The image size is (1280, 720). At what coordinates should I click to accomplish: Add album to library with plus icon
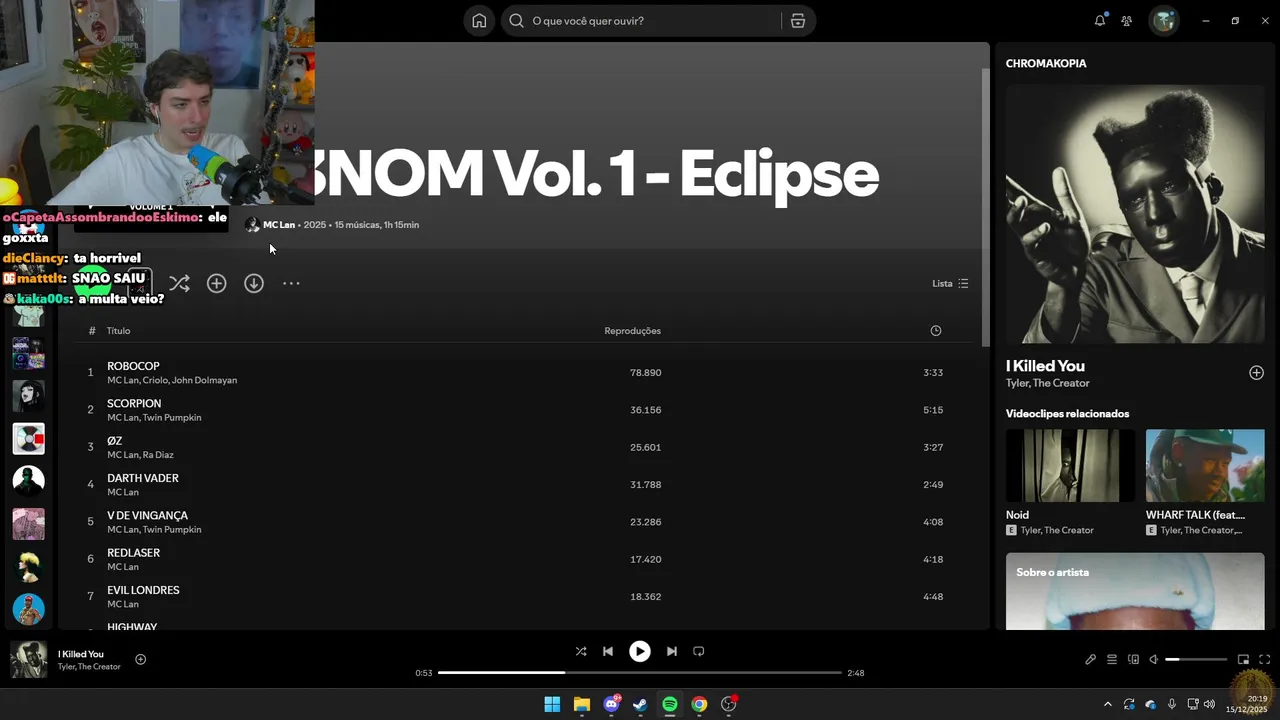[x=217, y=284]
